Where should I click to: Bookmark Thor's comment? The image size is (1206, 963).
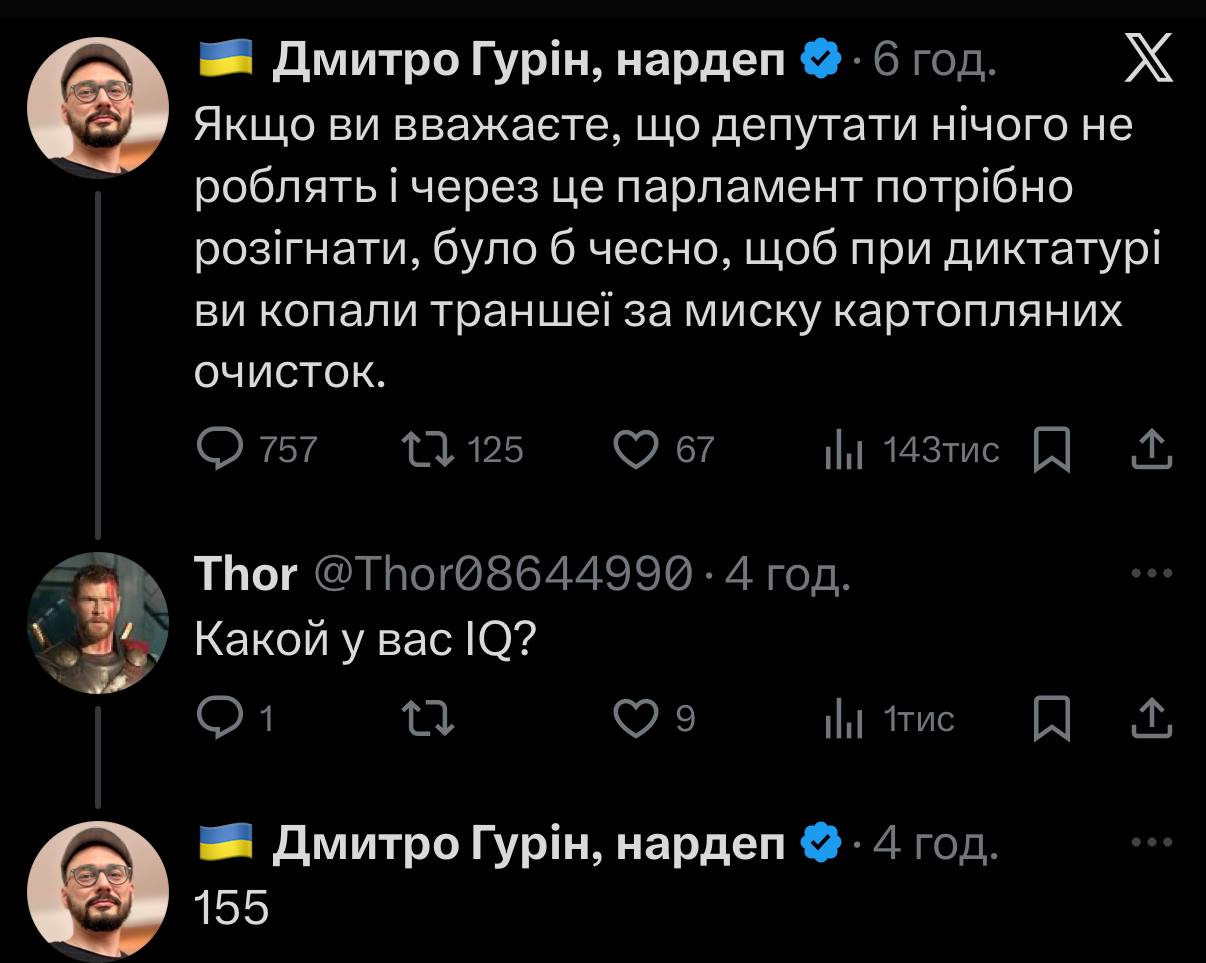1051,720
